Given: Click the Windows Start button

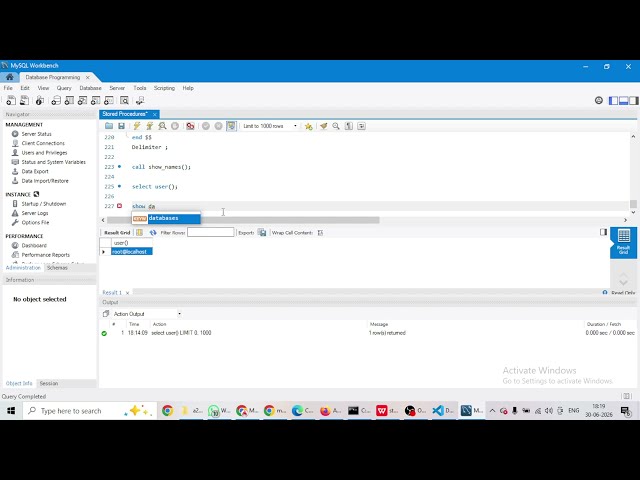Looking at the screenshot, I should pyautogui.click(x=11, y=411).
